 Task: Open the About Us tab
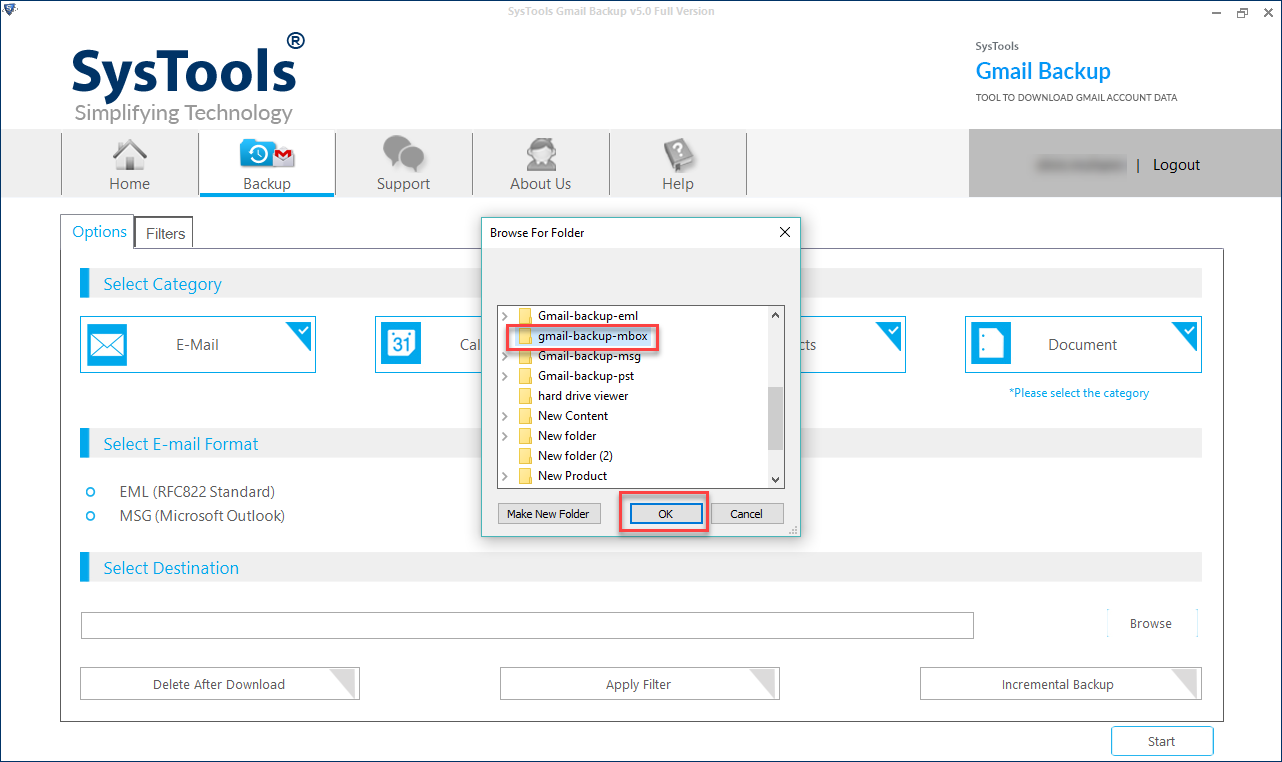(x=540, y=163)
